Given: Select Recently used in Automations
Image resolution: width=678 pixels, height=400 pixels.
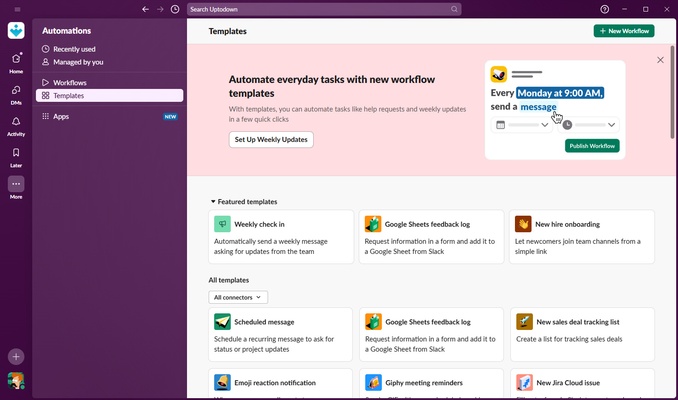Looking at the screenshot, I should (x=109, y=49).
